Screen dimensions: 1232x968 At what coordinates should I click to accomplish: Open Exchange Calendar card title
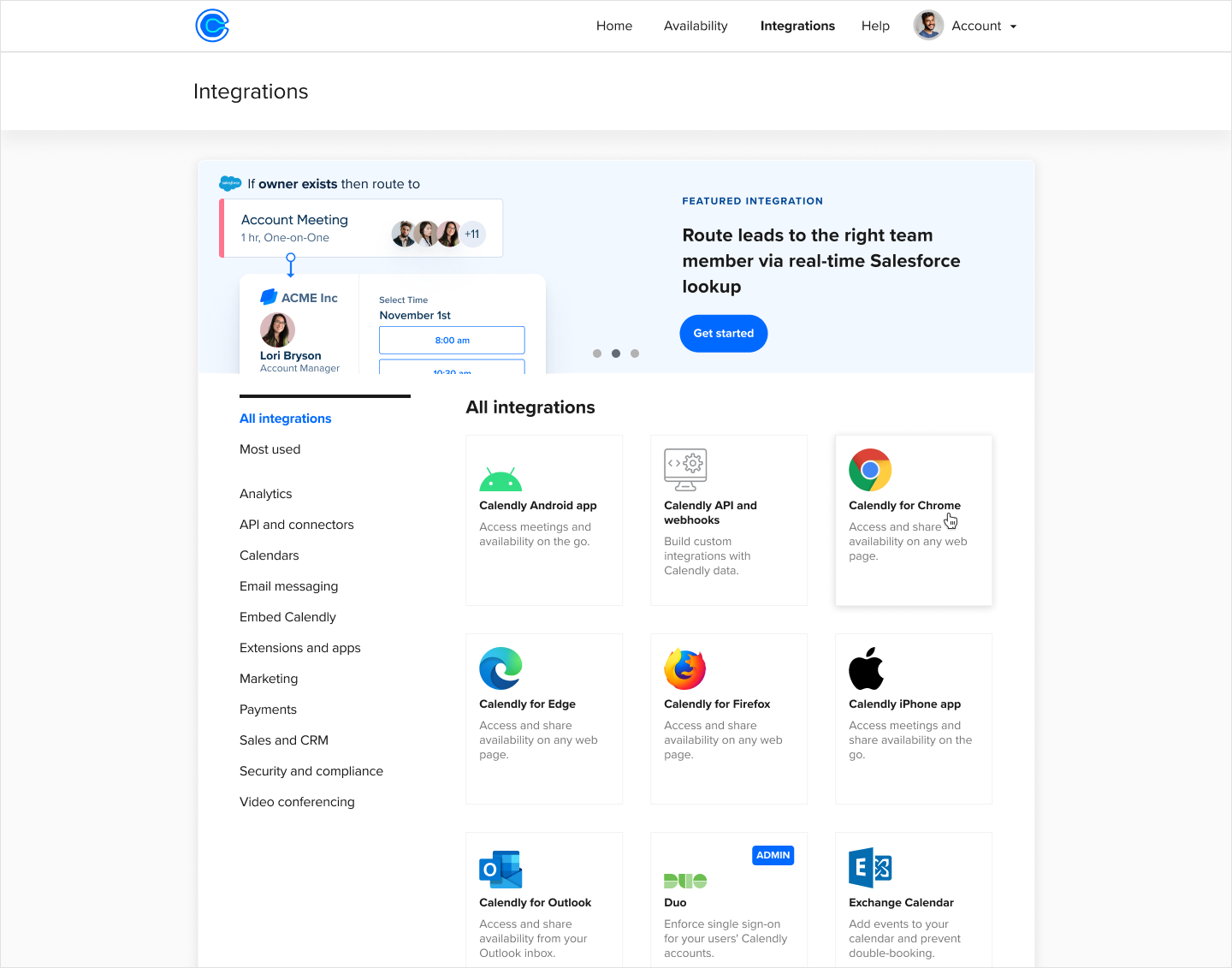pos(901,903)
